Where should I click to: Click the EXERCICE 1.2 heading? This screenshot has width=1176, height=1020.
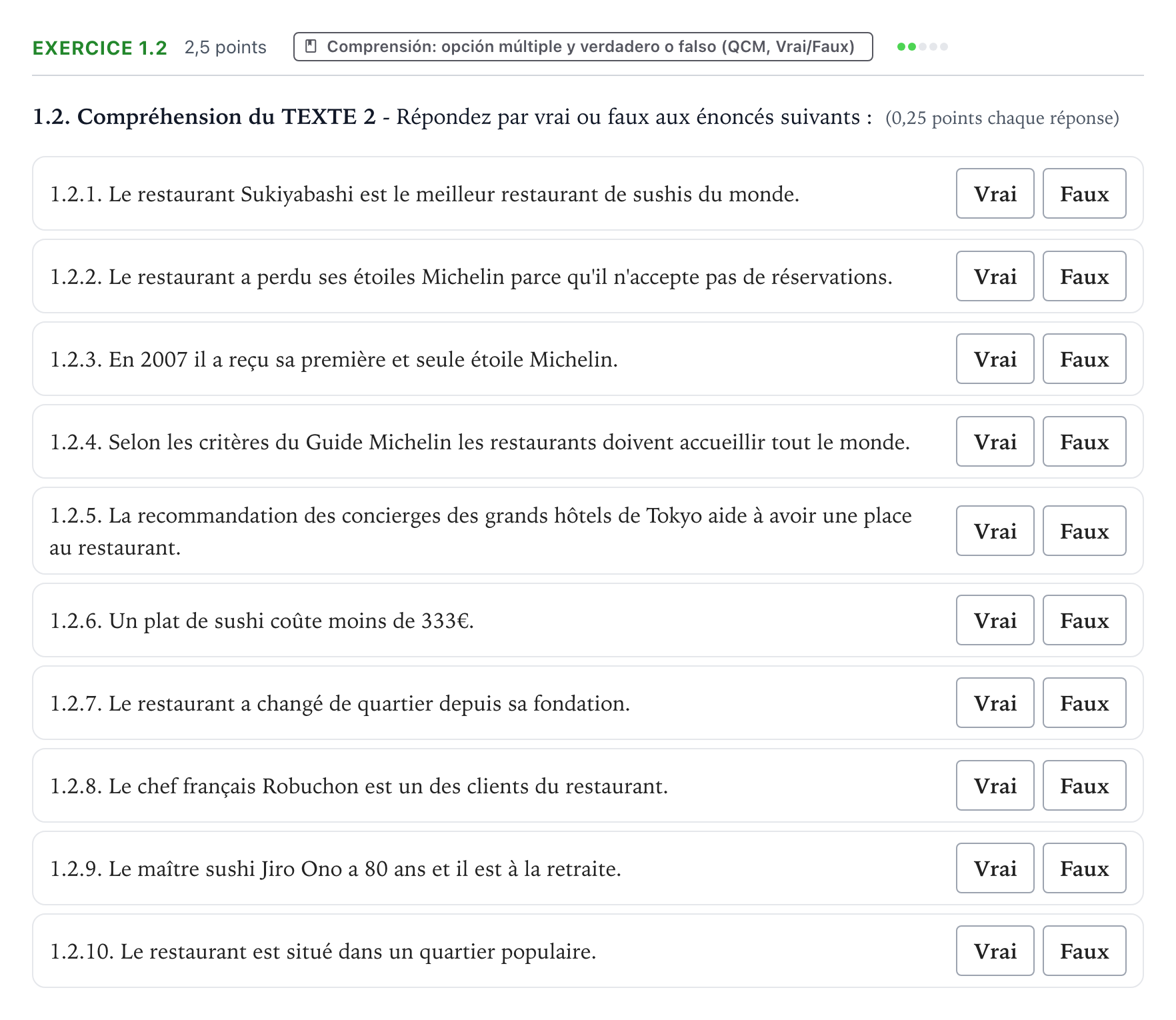point(100,48)
